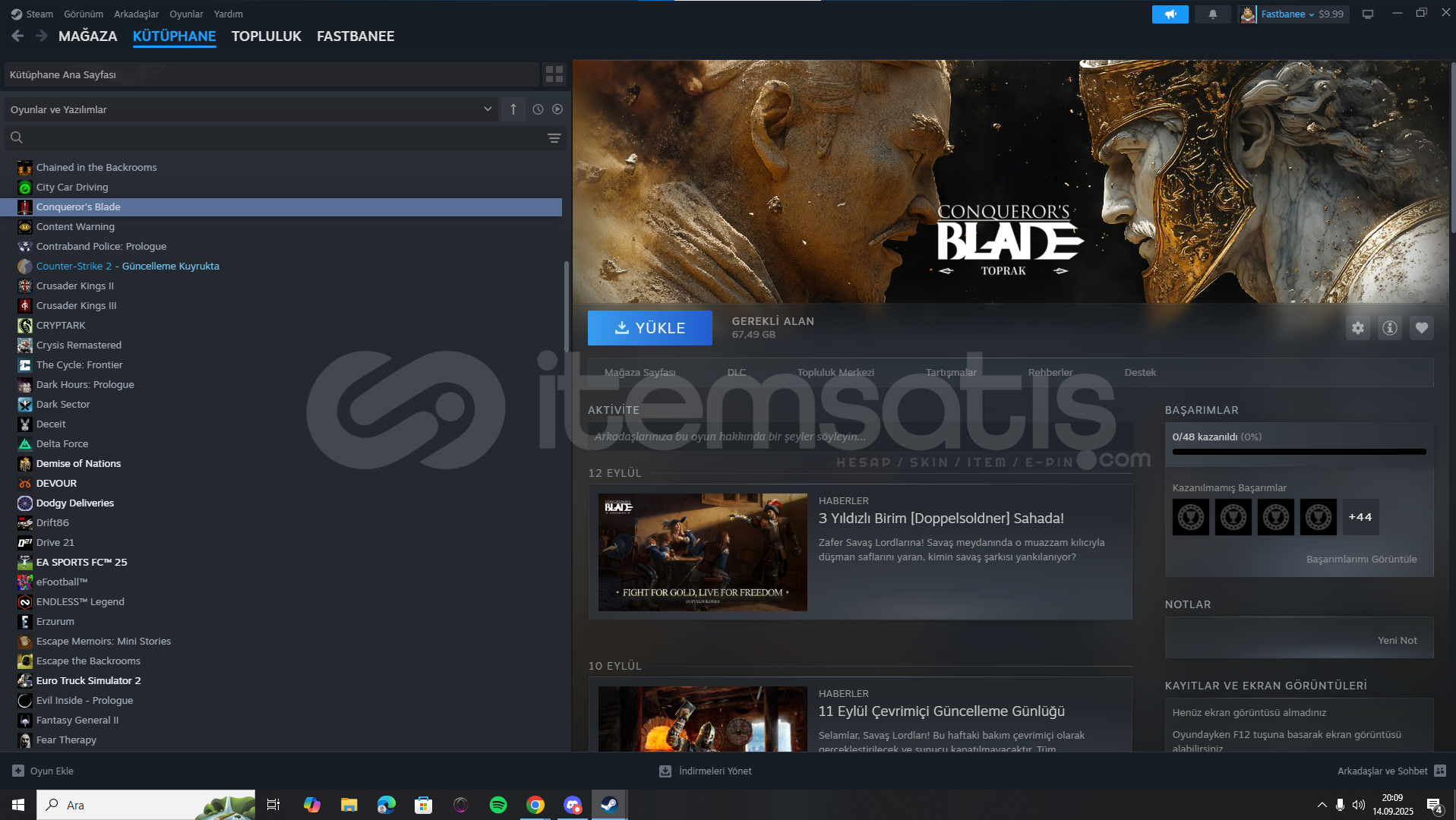Click the library search field
Image resolution: width=1456 pixels, height=820 pixels.
[285, 138]
